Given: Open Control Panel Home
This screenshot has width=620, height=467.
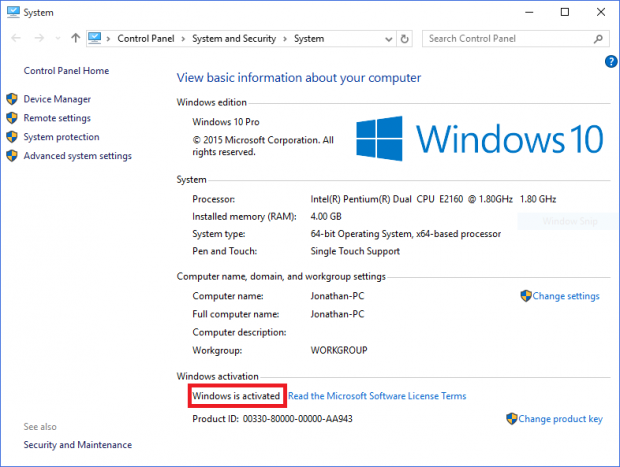Looking at the screenshot, I should [x=66, y=71].
